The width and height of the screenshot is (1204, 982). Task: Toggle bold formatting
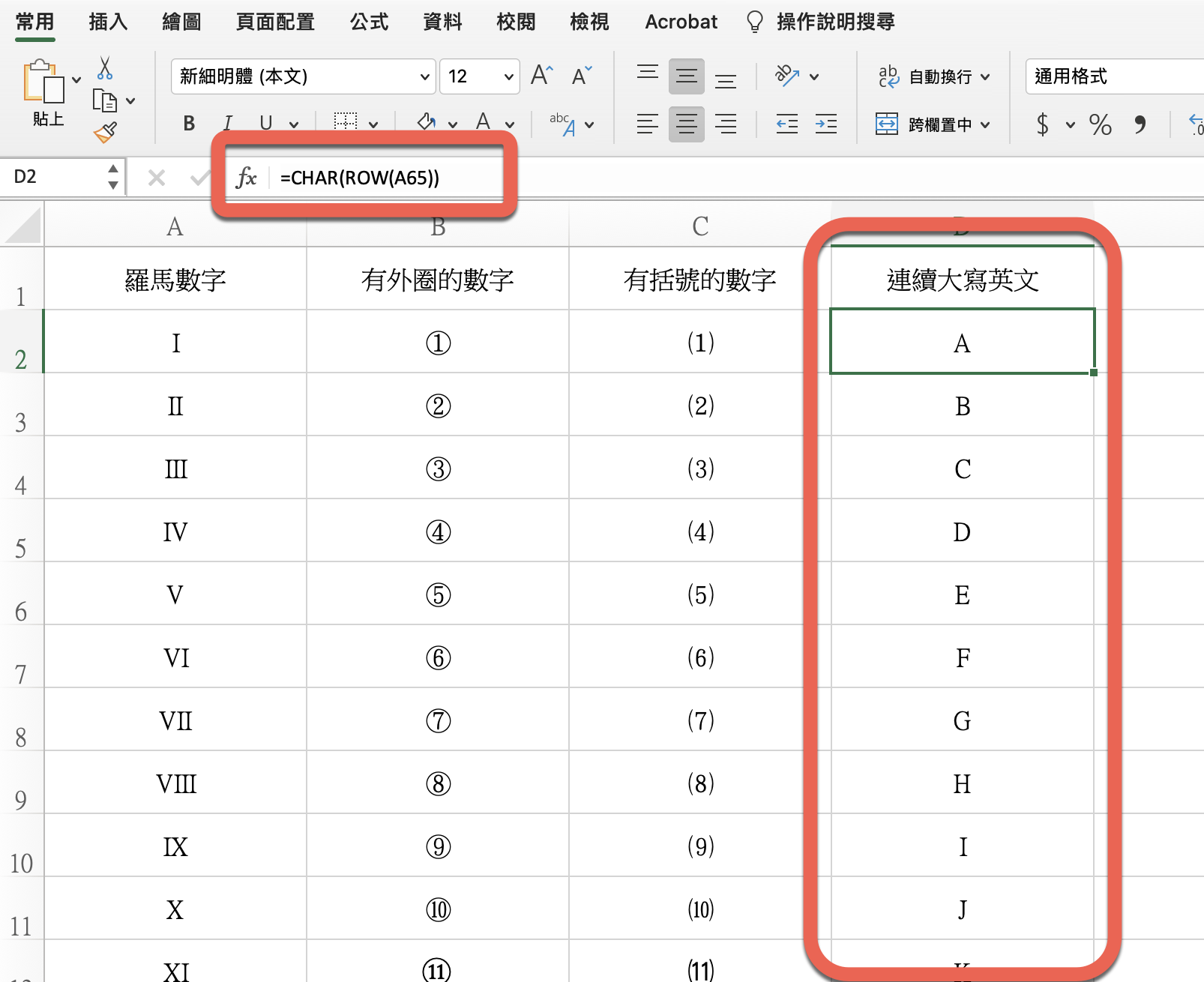point(189,123)
